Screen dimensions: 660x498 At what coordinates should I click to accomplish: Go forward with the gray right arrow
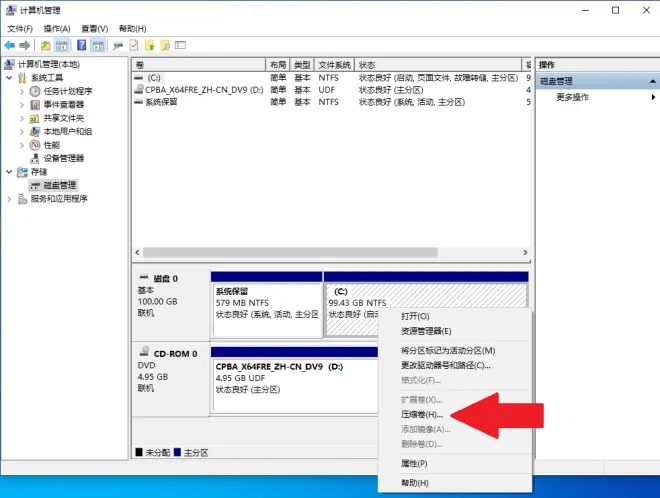[x=24, y=45]
